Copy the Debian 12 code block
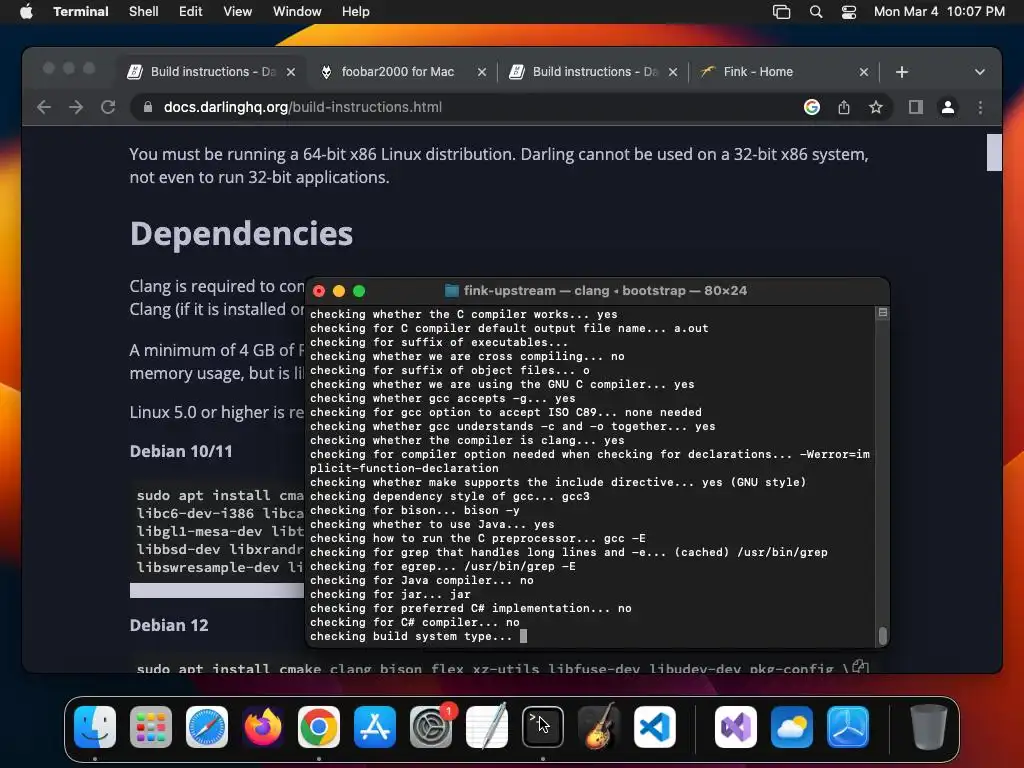1024x768 pixels. (x=860, y=667)
